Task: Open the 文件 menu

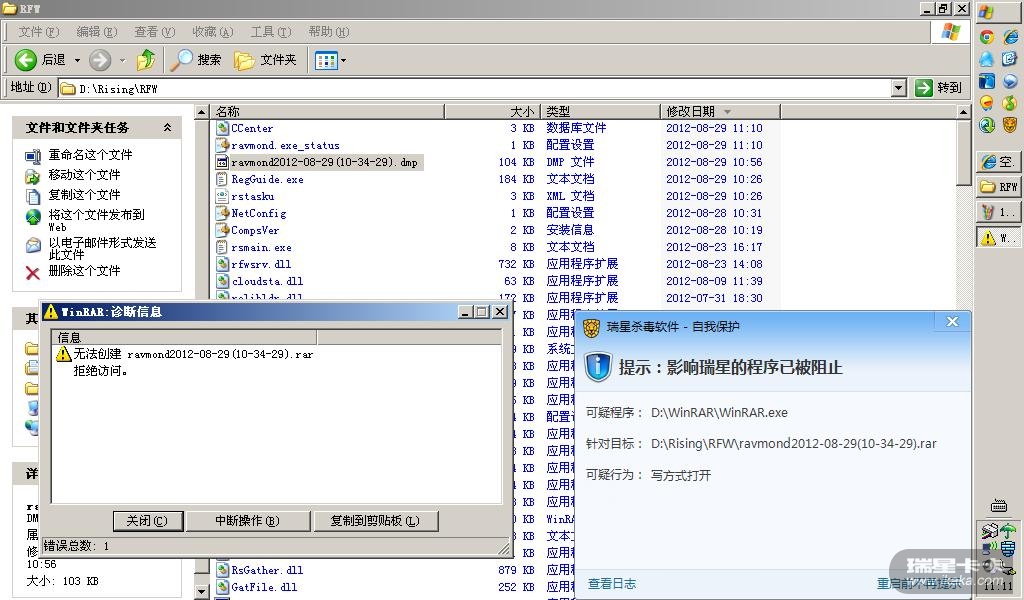Action: tap(39, 31)
